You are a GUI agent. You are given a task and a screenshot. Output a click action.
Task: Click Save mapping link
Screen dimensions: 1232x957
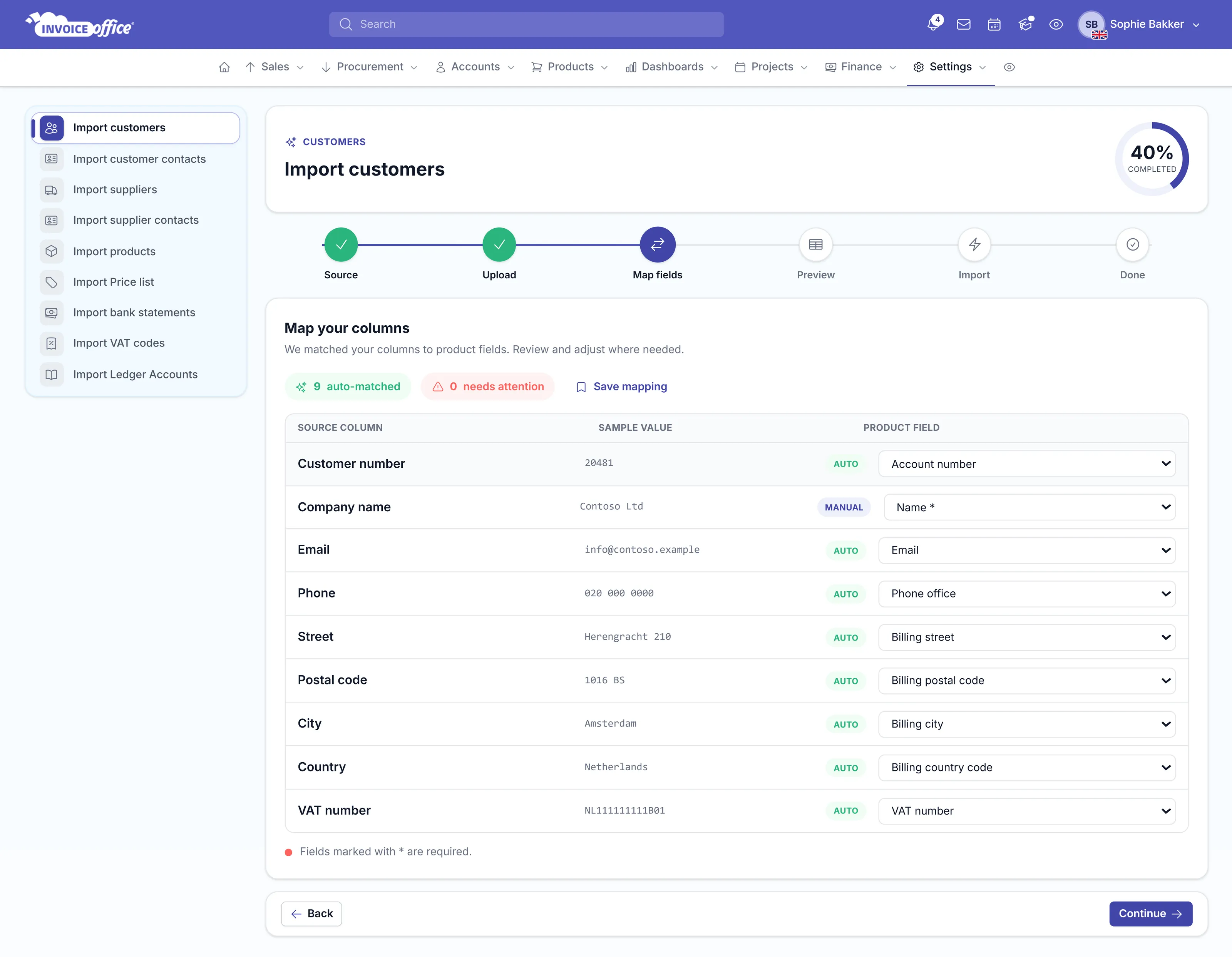621,387
